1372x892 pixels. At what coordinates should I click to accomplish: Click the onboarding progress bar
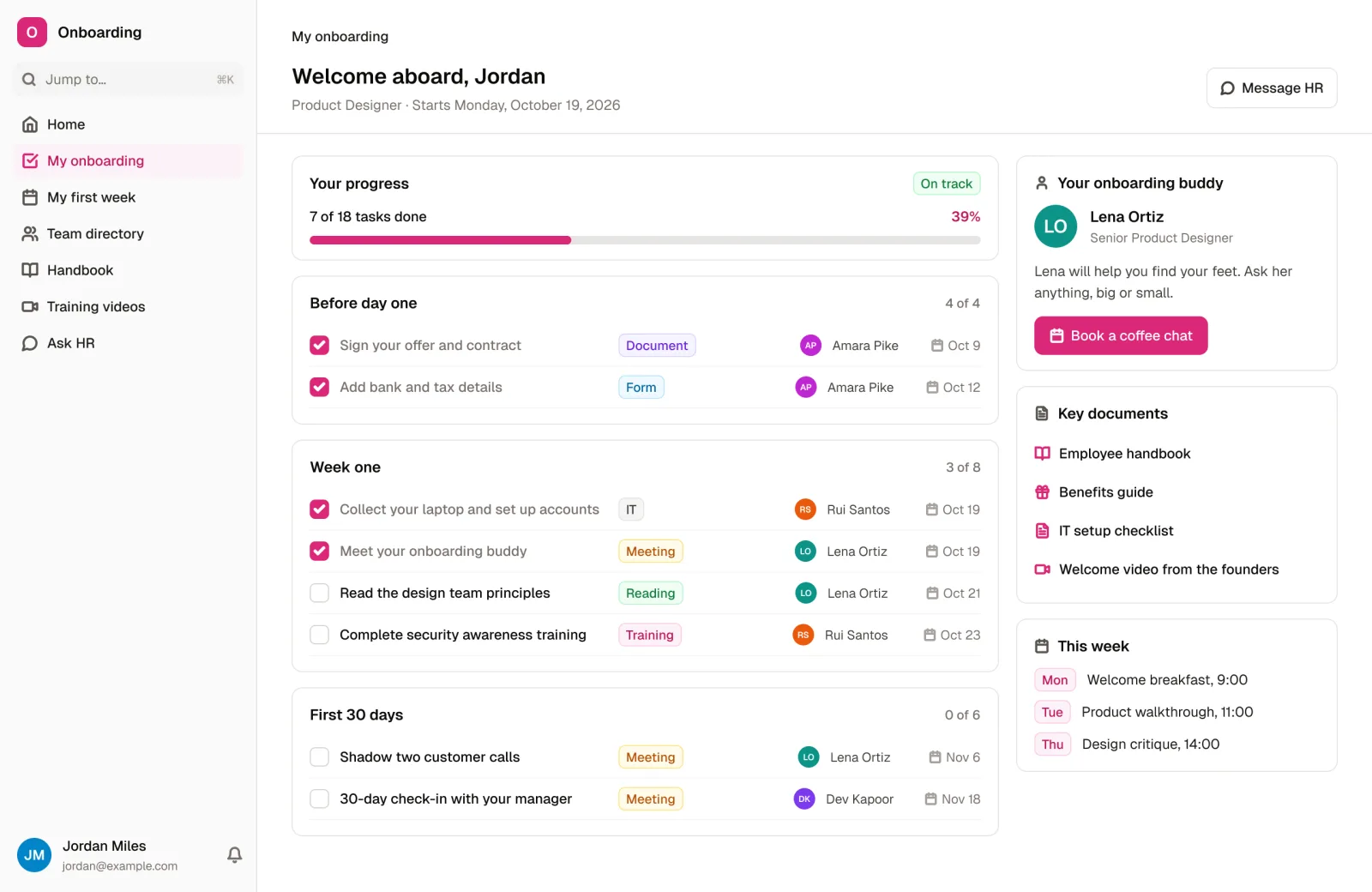tap(645, 241)
